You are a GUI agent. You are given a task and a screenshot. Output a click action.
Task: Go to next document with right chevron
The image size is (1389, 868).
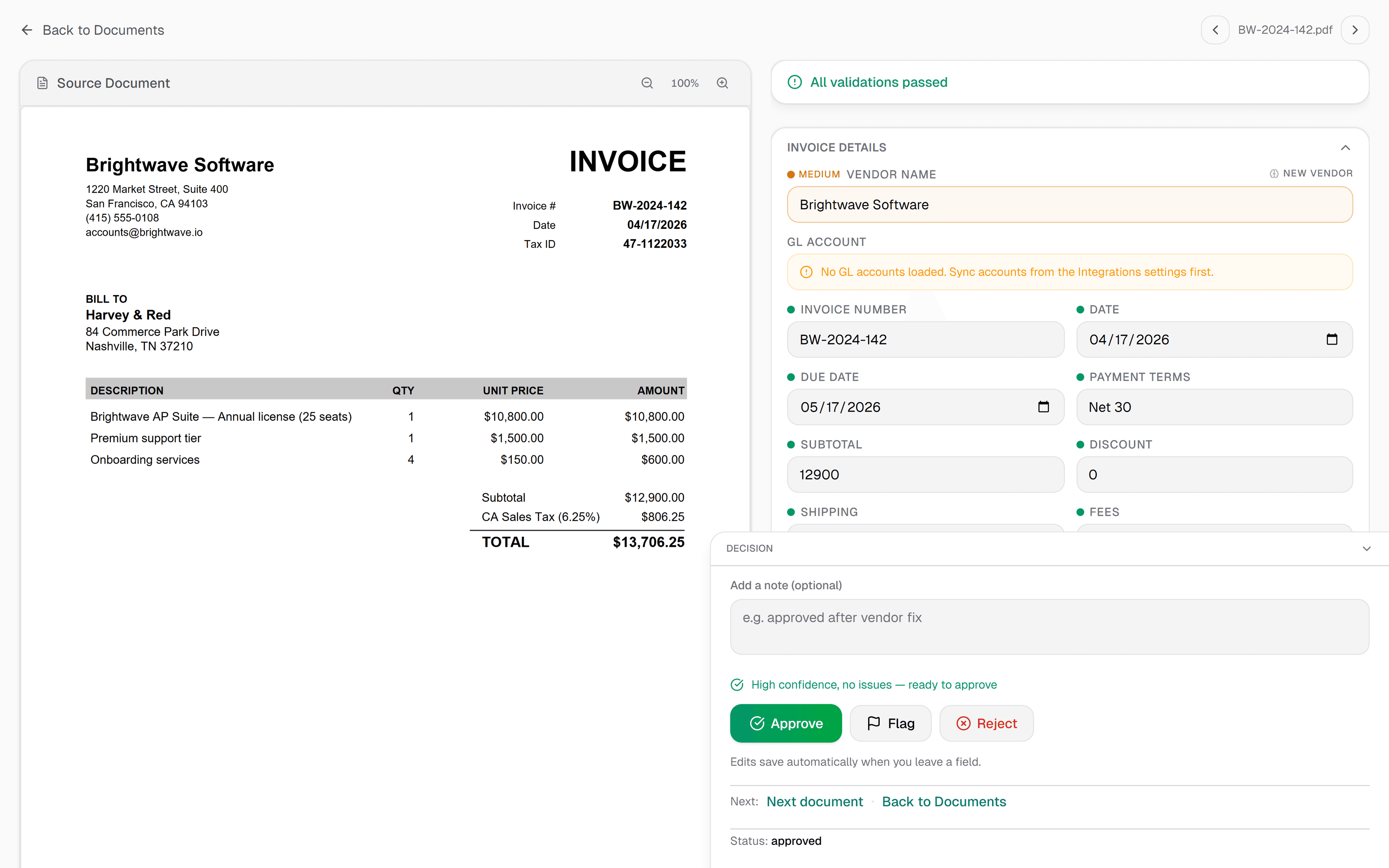(x=1355, y=30)
